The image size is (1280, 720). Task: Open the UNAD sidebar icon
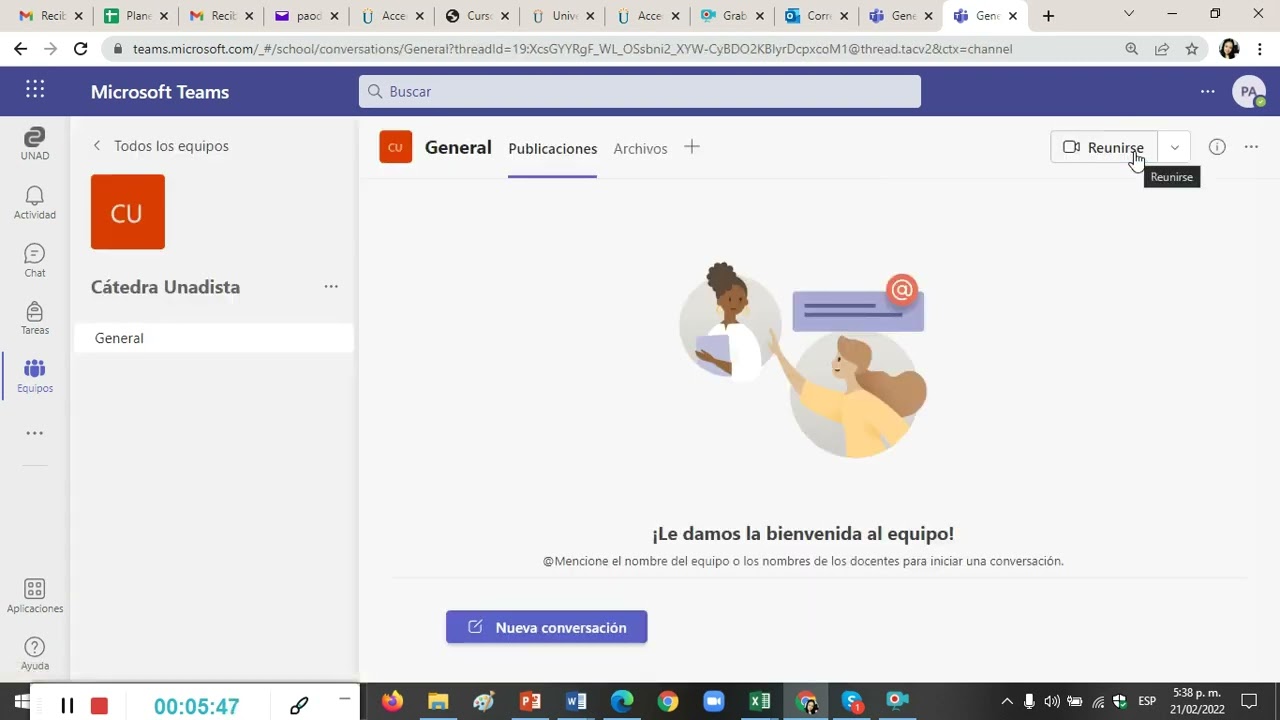35,143
